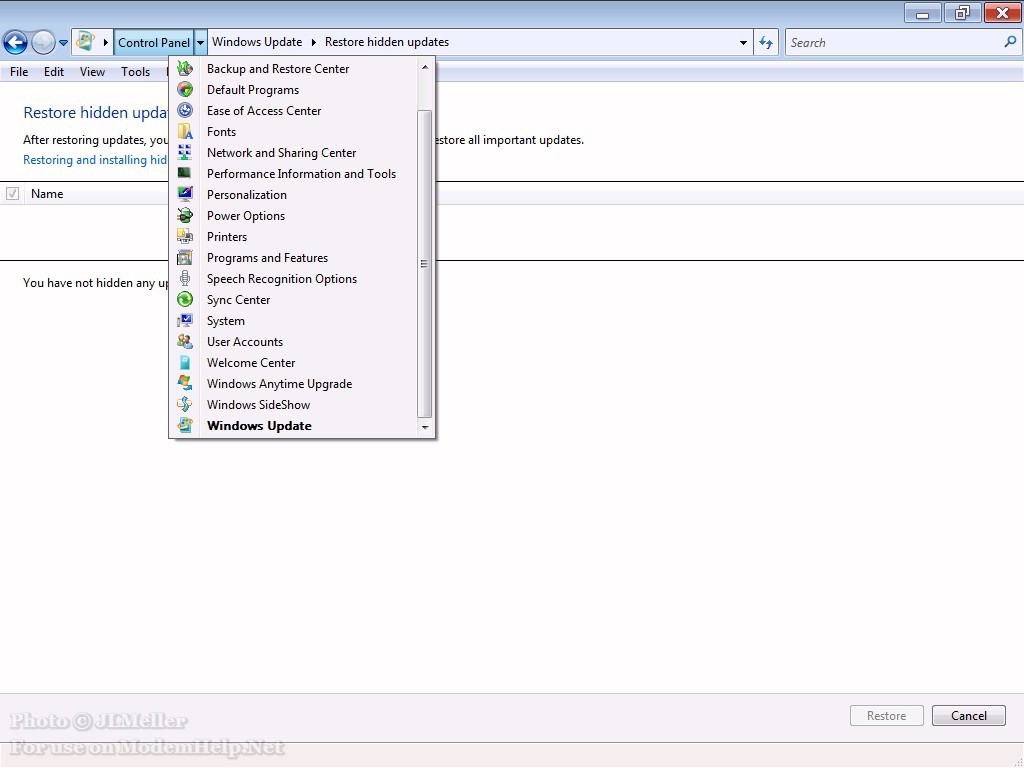The height and width of the screenshot is (768, 1024).
Task: Click the dropdown scroll up arrow
Action: (424, 67)
